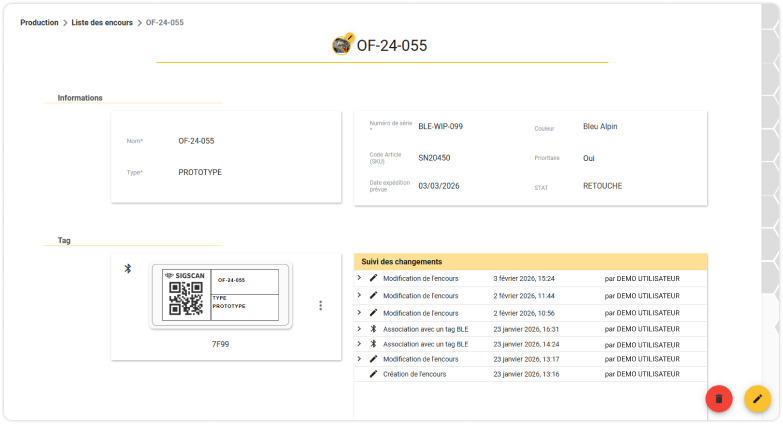The image size is (783, 424).
Task: Click pencil icon of Création de l'encours row
Action: [373, 374]
